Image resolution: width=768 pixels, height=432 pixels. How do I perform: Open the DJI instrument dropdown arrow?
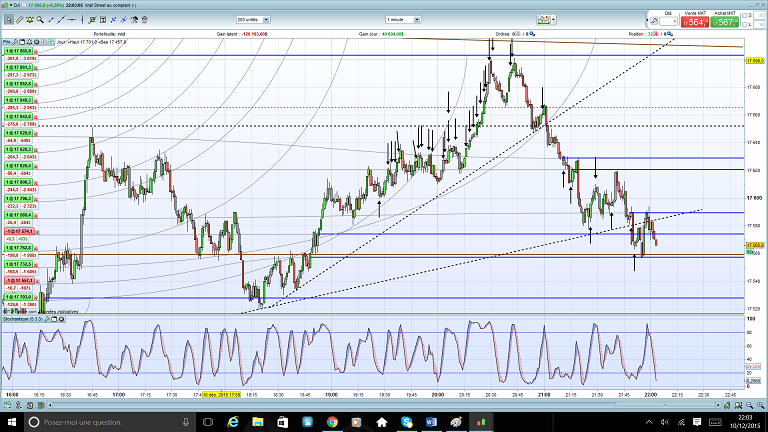11,5
